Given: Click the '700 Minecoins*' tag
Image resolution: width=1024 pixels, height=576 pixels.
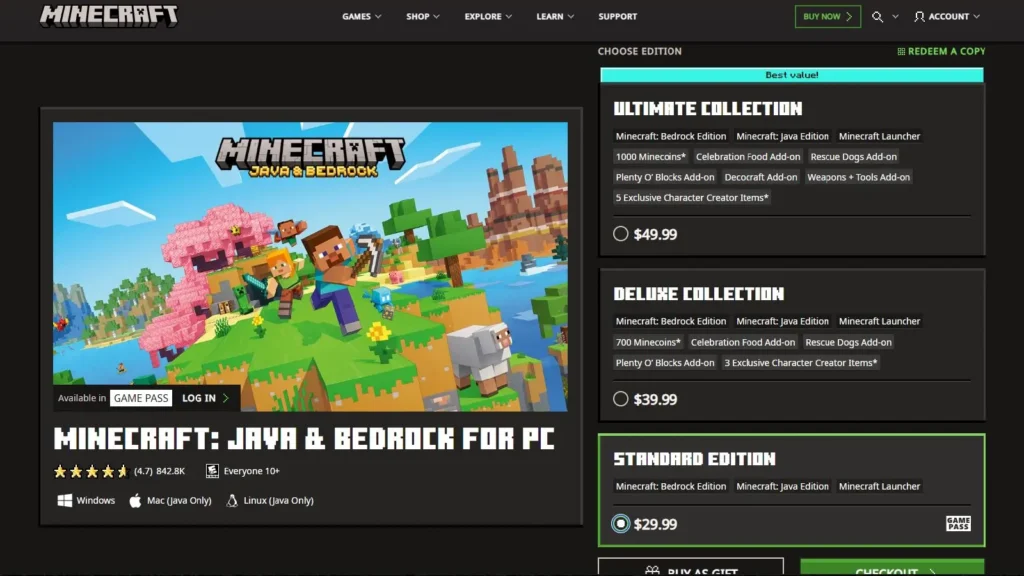Looking at the screenshot, I should click(x=648, y=342).
